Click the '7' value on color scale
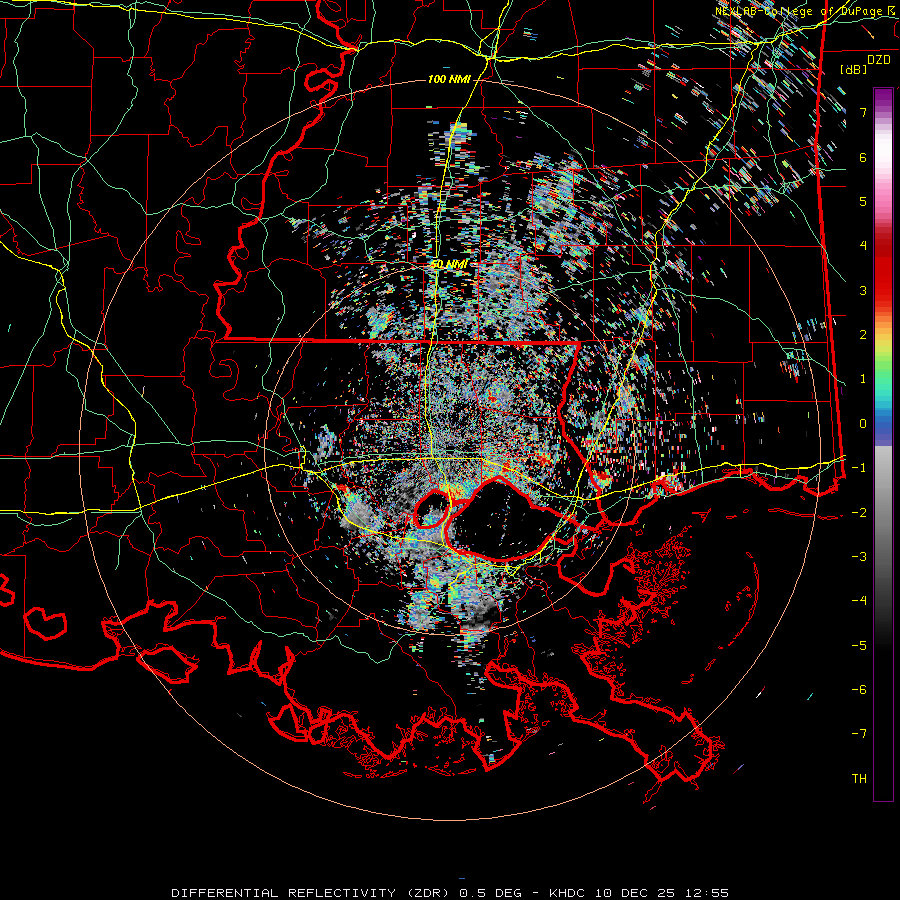 click(863, 112)
